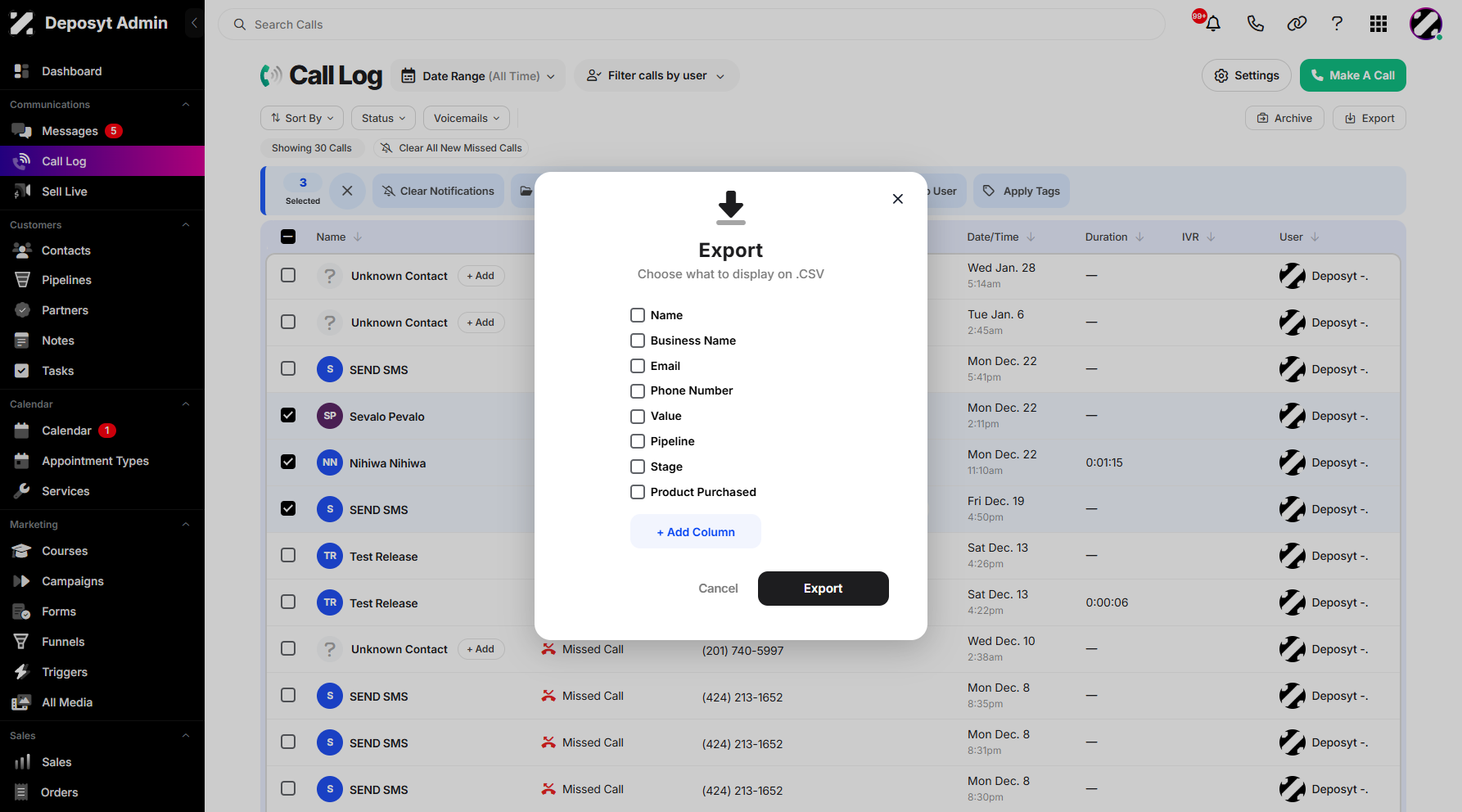Click the Search Calls input field
This screenshot has height=812, width=1462.
(x=692, y=25)
